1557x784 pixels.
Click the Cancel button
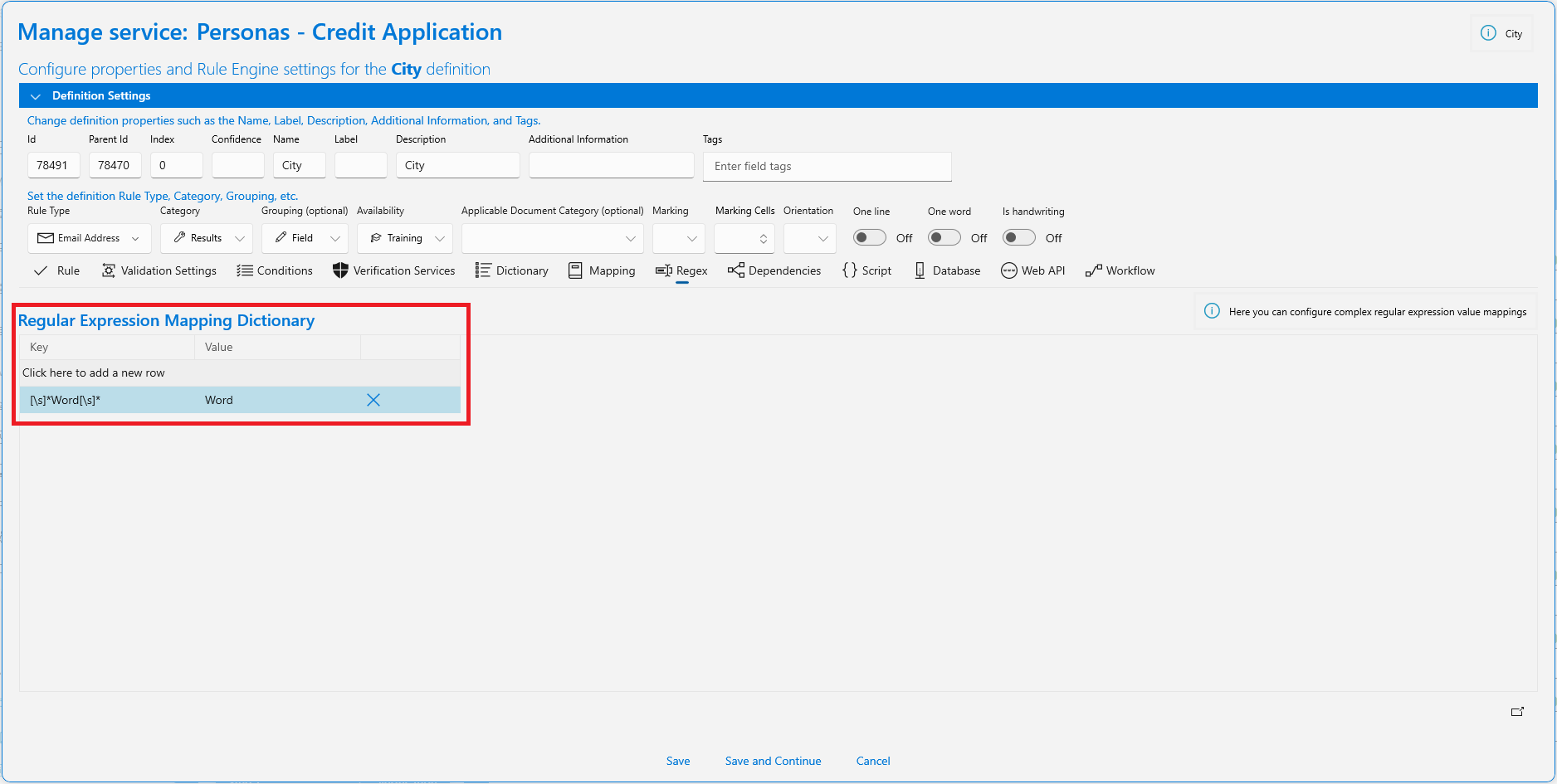[873, 761]
